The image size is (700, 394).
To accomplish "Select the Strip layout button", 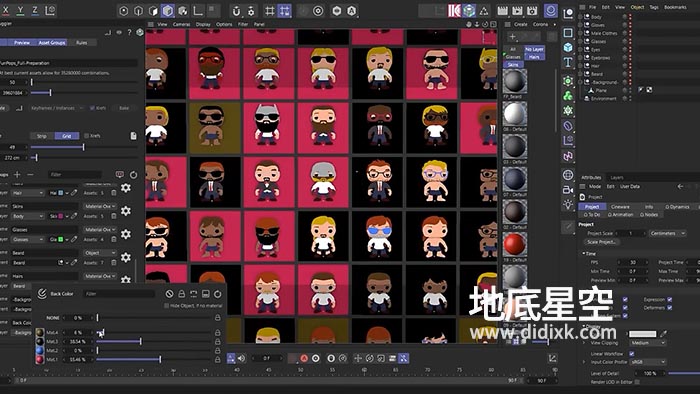I will (42, 136).
